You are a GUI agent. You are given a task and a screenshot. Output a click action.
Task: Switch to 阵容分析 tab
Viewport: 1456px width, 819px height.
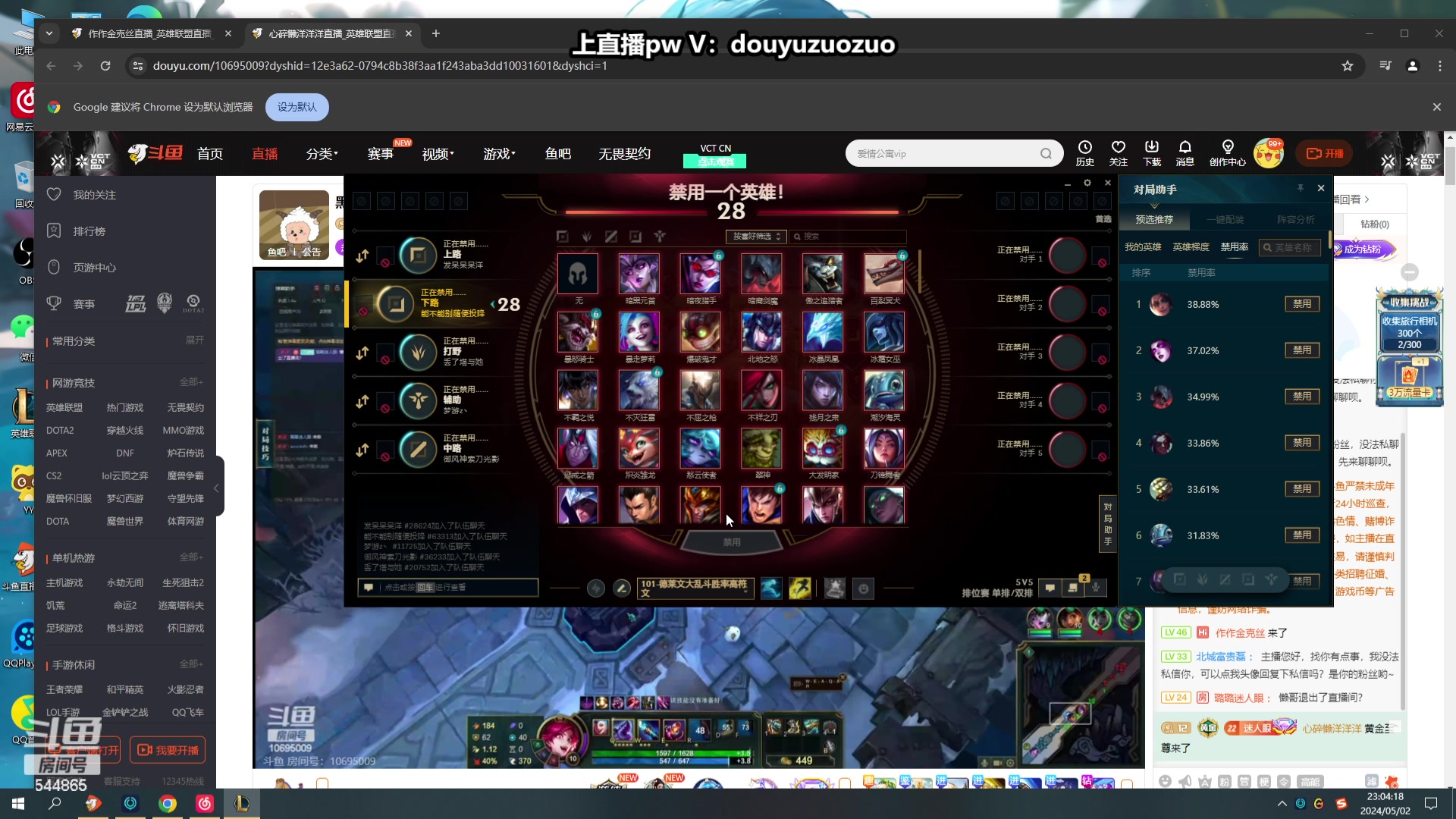click(x=1295, y=220)
